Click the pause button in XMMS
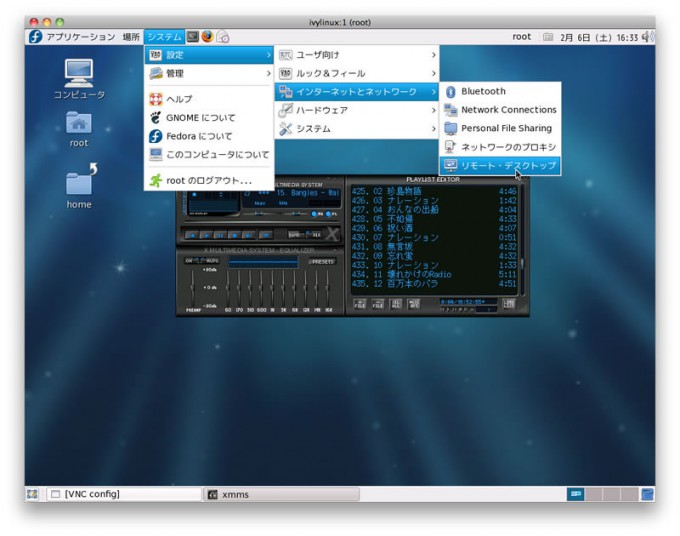 (220, 235)
